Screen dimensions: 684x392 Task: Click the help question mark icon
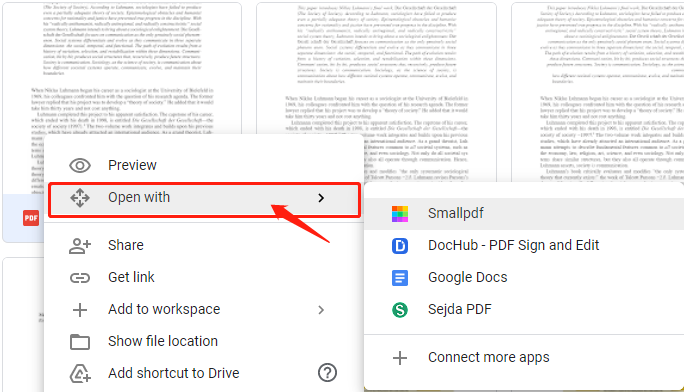tap(327, 373)
